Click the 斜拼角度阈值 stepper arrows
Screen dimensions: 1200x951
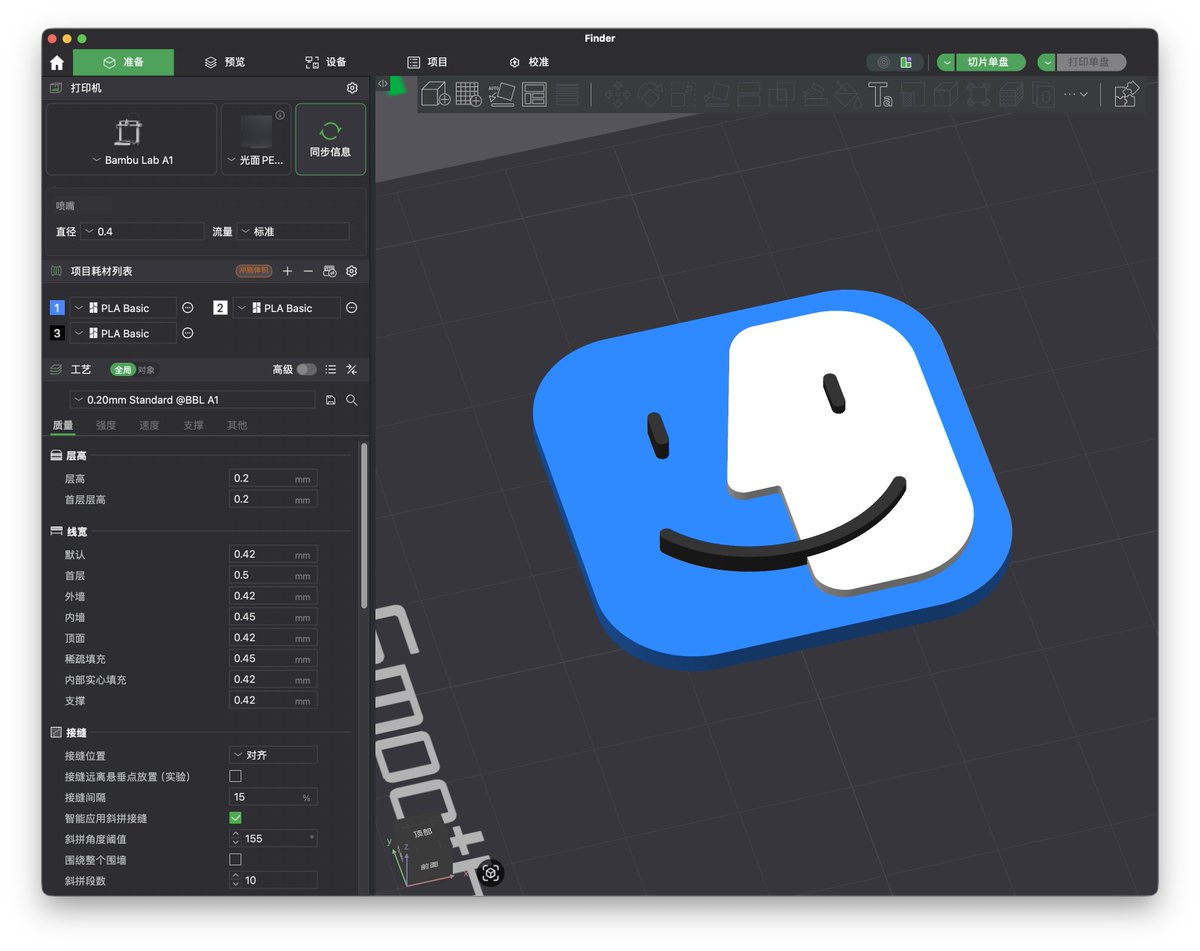tap(236, 838)
